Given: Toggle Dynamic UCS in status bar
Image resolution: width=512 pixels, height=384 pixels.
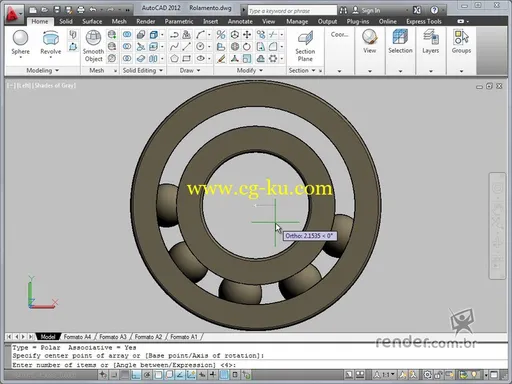Looking at the screenshot, I should pyautogui.click(x=191, y=375).
